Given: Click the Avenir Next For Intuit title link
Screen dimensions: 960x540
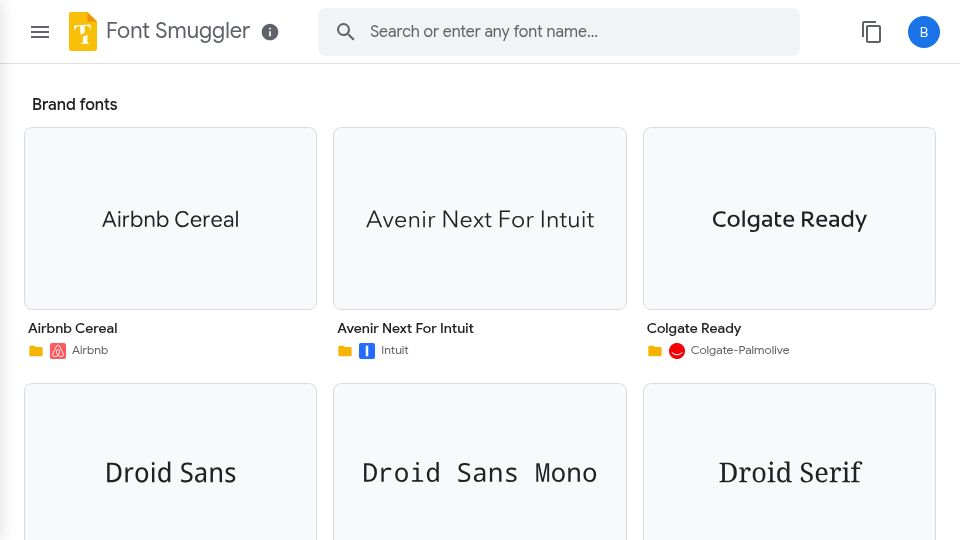Looking at the screenshot, I should [405, 328].
